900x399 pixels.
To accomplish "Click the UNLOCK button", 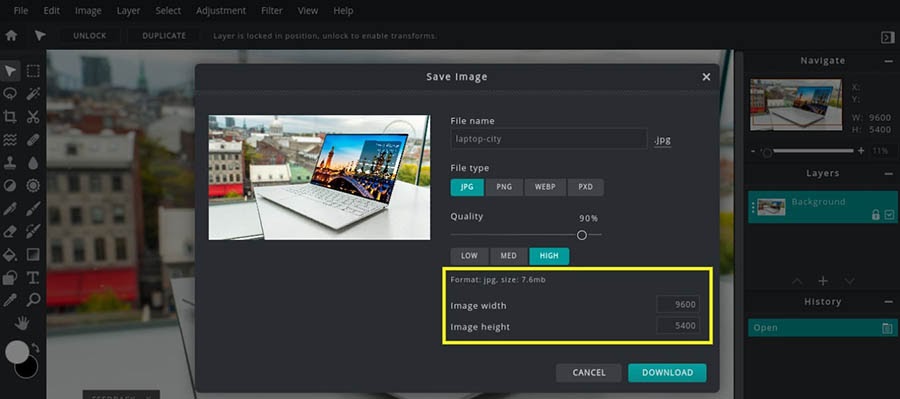I will (x=90, y=36).
